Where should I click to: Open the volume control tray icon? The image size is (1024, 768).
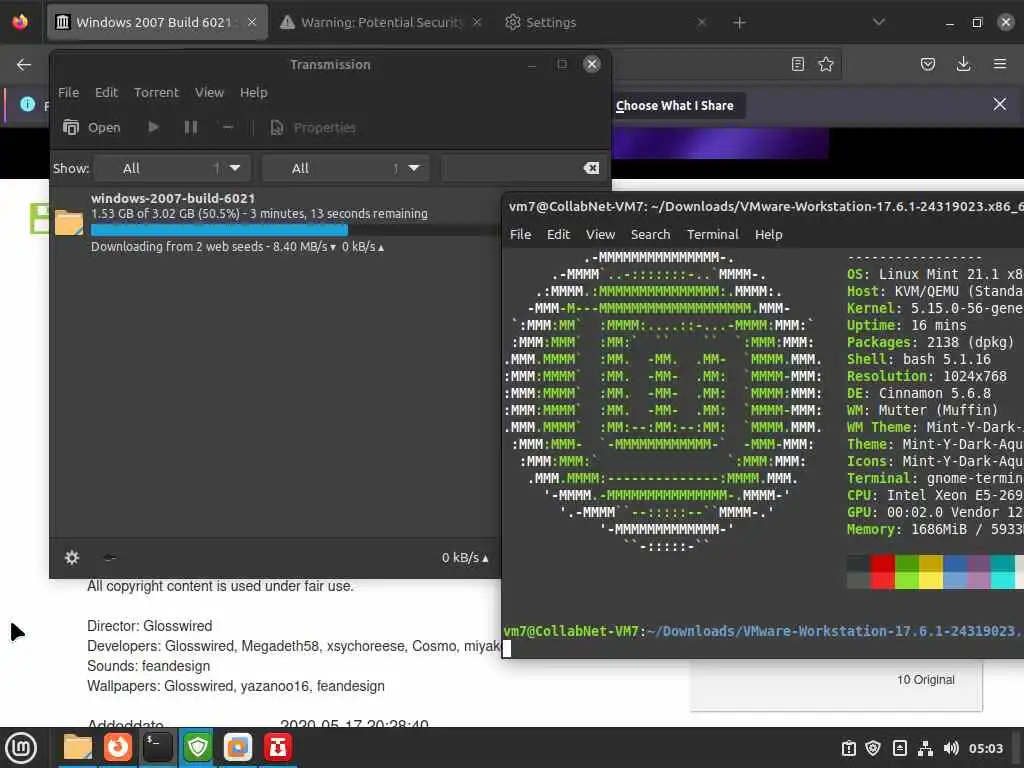(952, 748)
